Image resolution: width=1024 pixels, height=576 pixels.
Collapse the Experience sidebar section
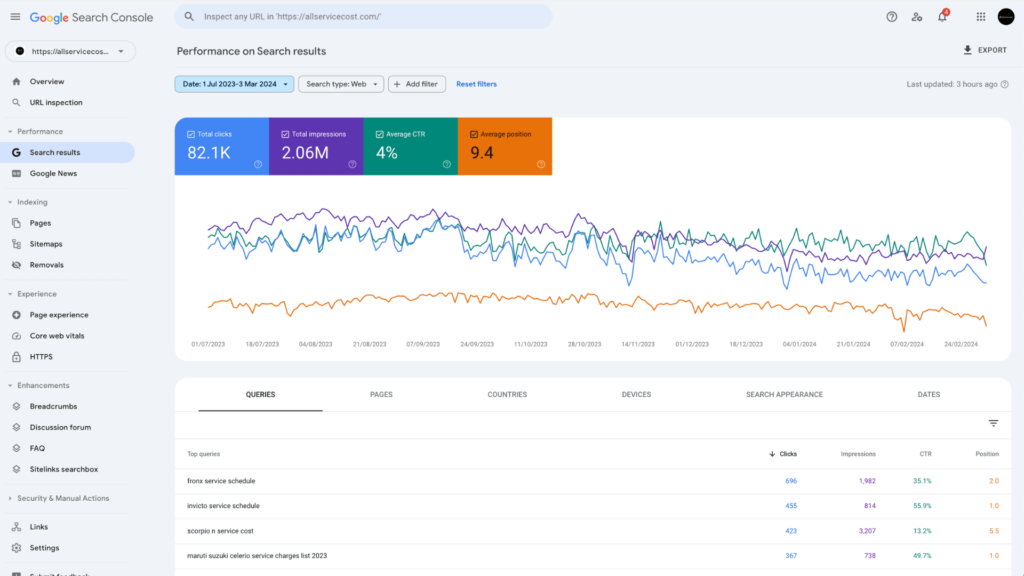[x=10, y=294]
